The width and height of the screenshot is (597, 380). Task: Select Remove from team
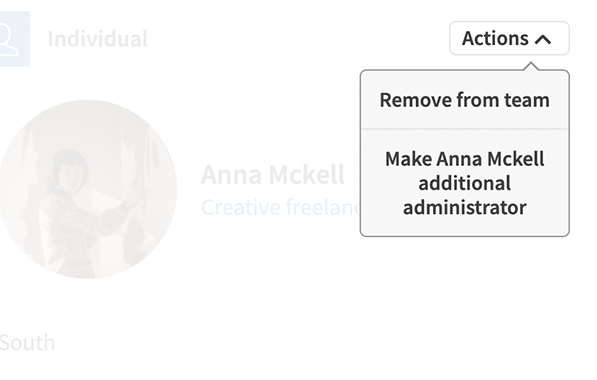coord(465,100)
